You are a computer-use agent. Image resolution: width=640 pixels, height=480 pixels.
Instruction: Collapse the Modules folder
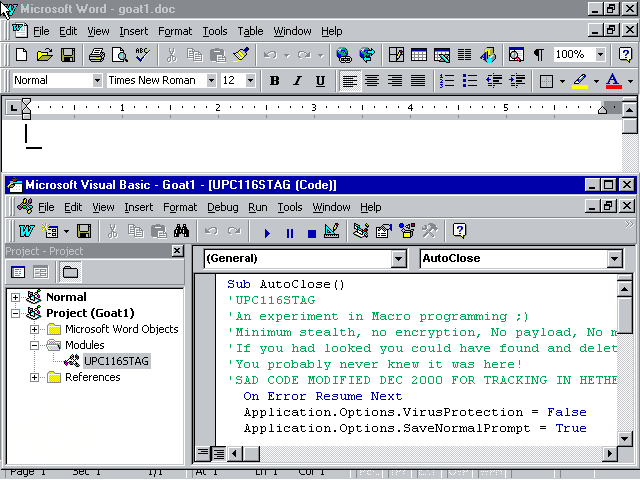click(35, 345)
